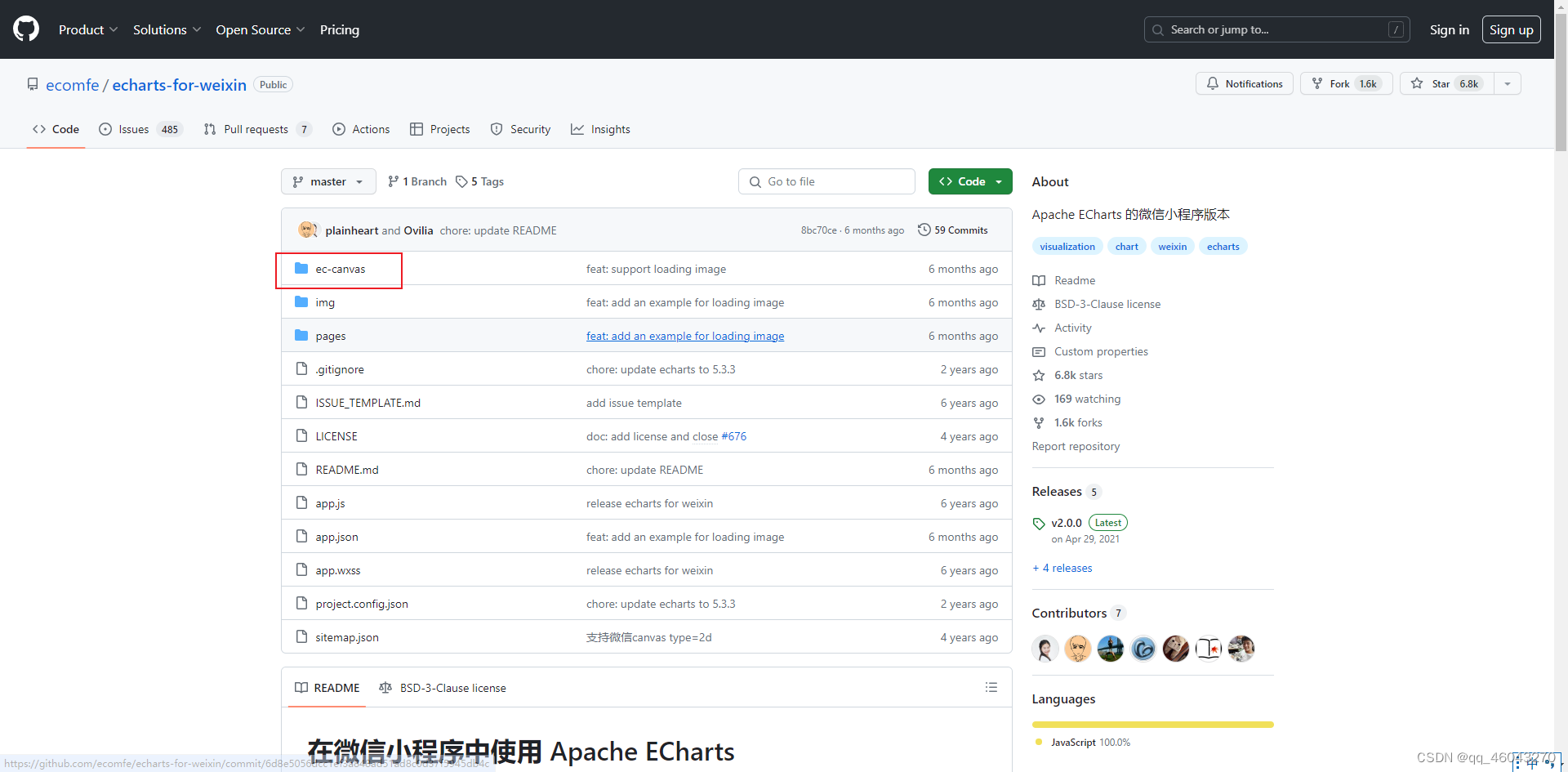View the 1 Branch list
The height and width of the screenshot is (772, 1568).
click(x=417, y=181)
